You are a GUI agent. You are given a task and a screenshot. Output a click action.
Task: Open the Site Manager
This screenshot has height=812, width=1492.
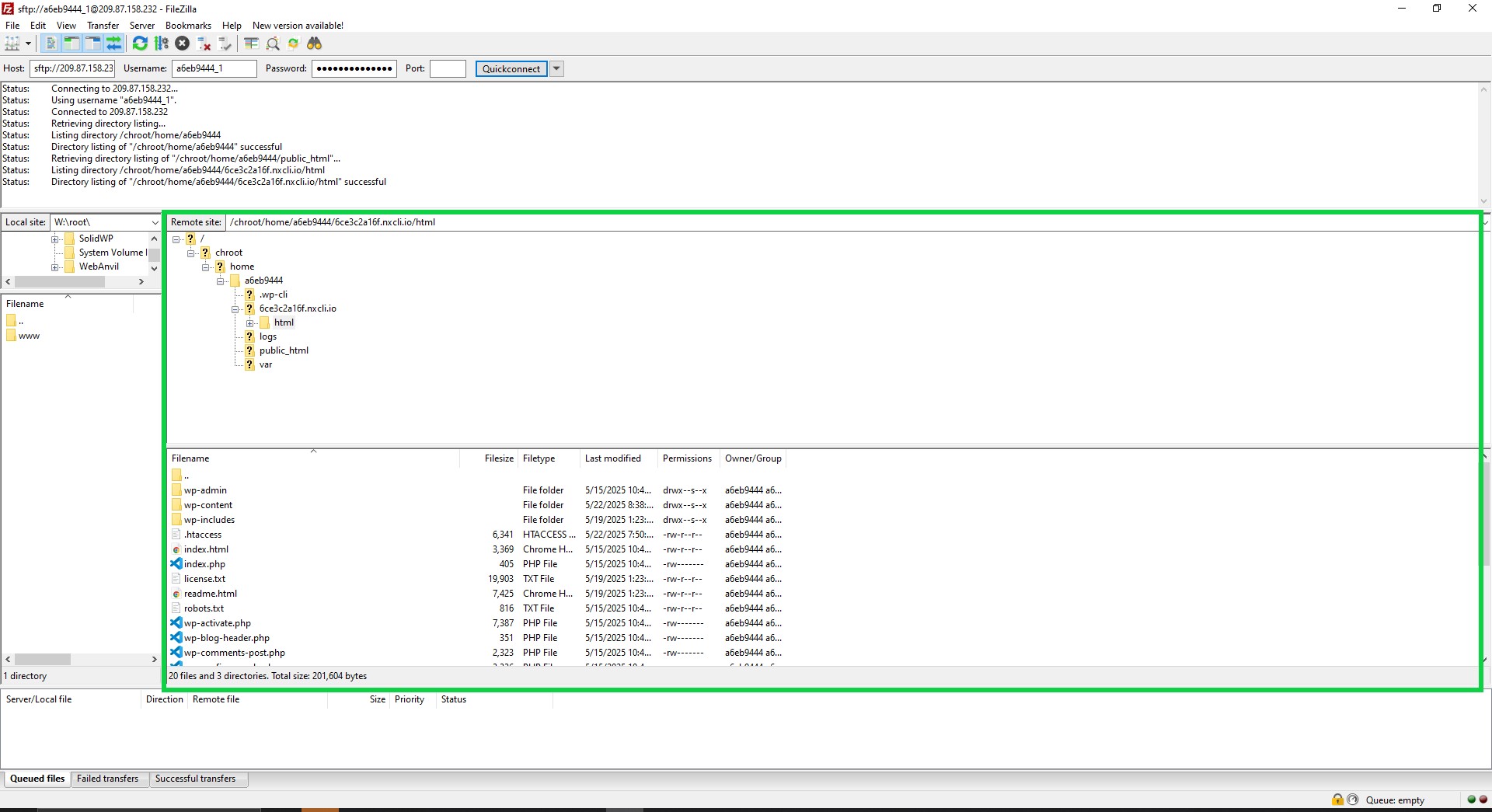pyautogui.click(x=12, y=44)
